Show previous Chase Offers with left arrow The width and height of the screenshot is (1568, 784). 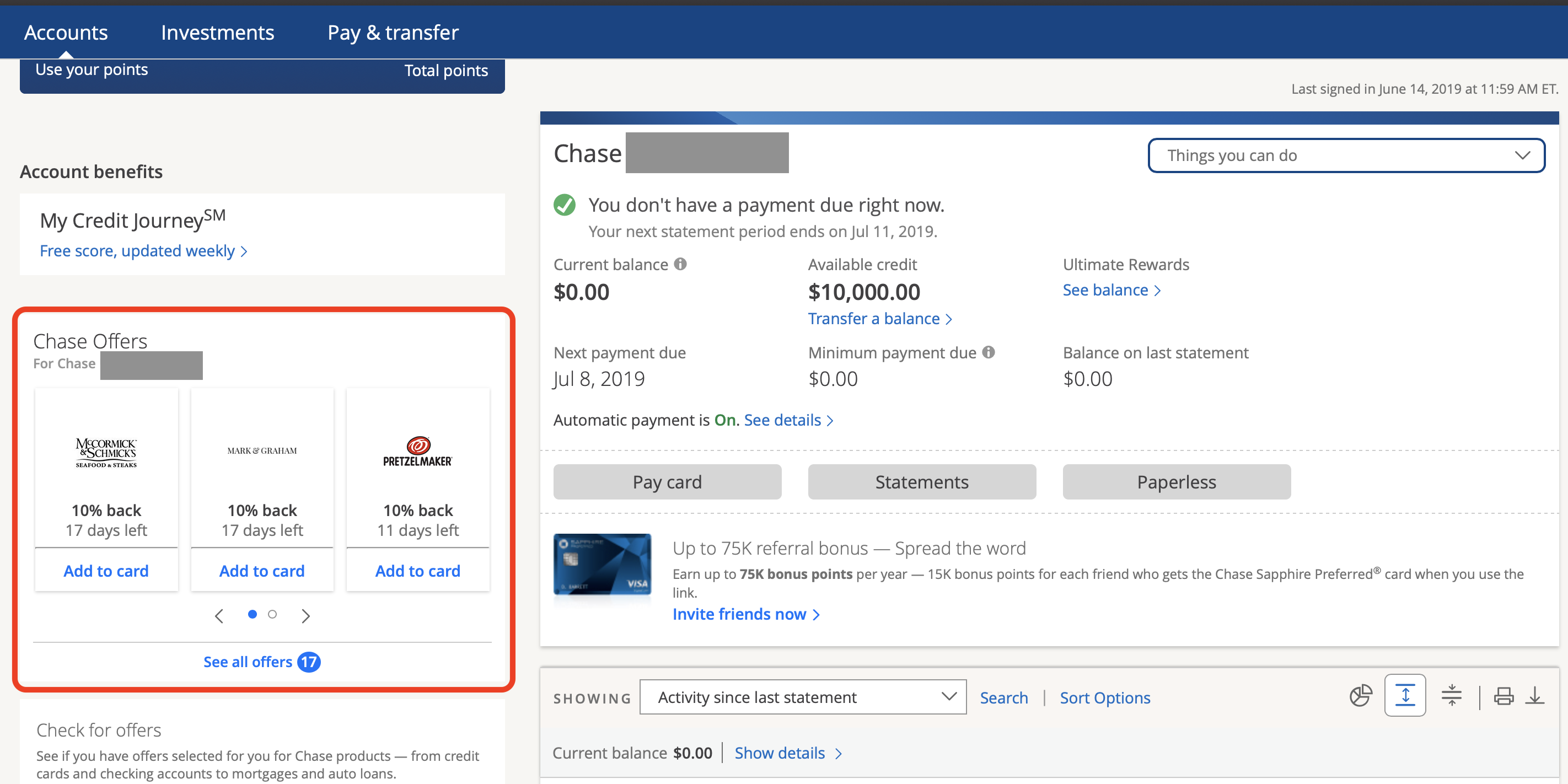tap(219, 615)
